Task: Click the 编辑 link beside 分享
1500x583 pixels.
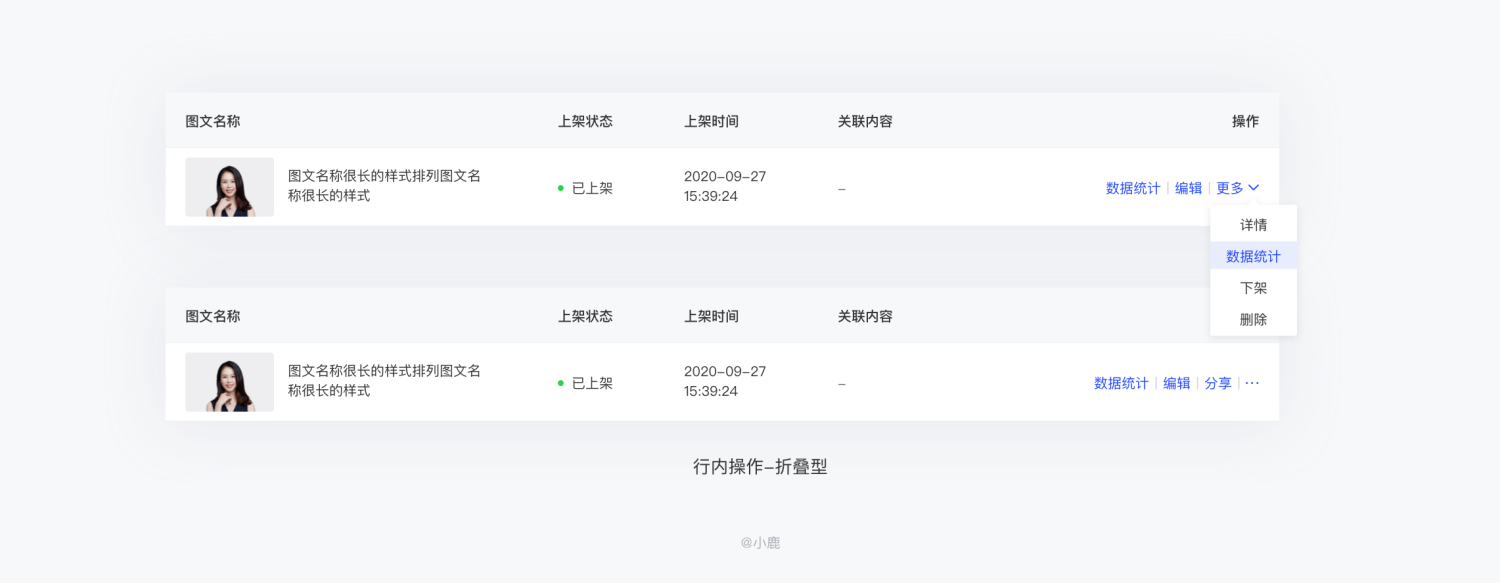Action: (1176, 383)
